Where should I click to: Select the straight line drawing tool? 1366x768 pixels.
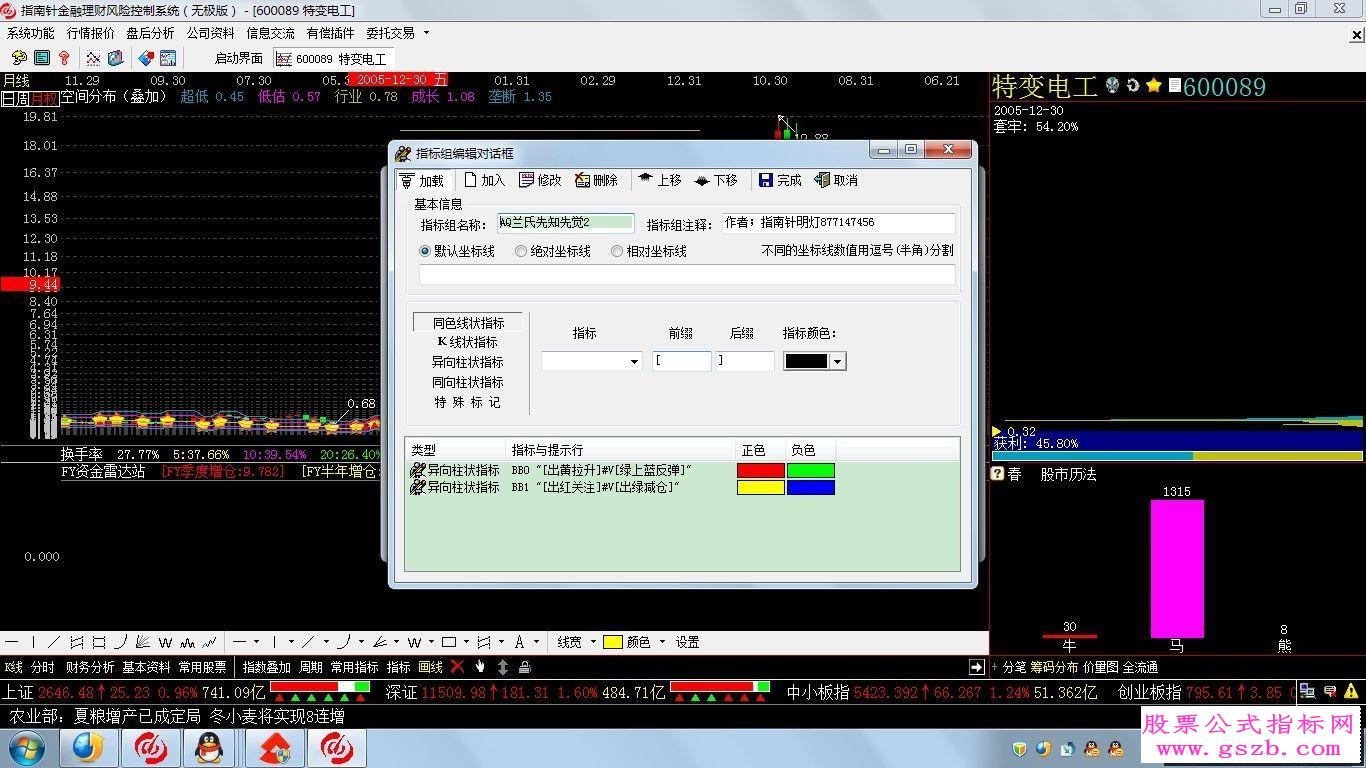coord(56,641)
